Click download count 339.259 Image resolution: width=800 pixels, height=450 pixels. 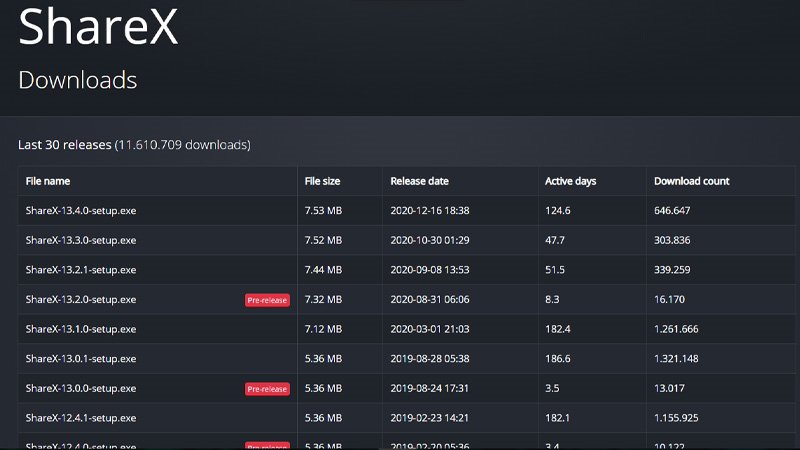672,270
